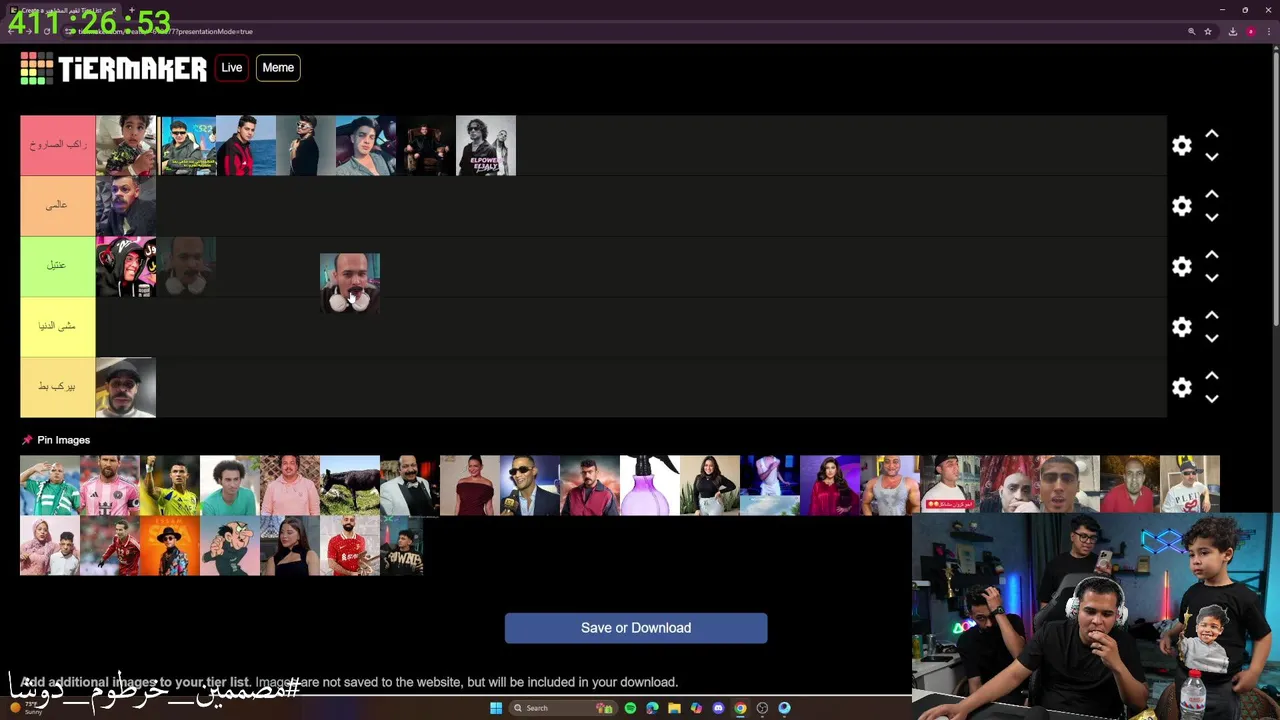Select the woman in dark red dress thumbnail

pos(470,486)
